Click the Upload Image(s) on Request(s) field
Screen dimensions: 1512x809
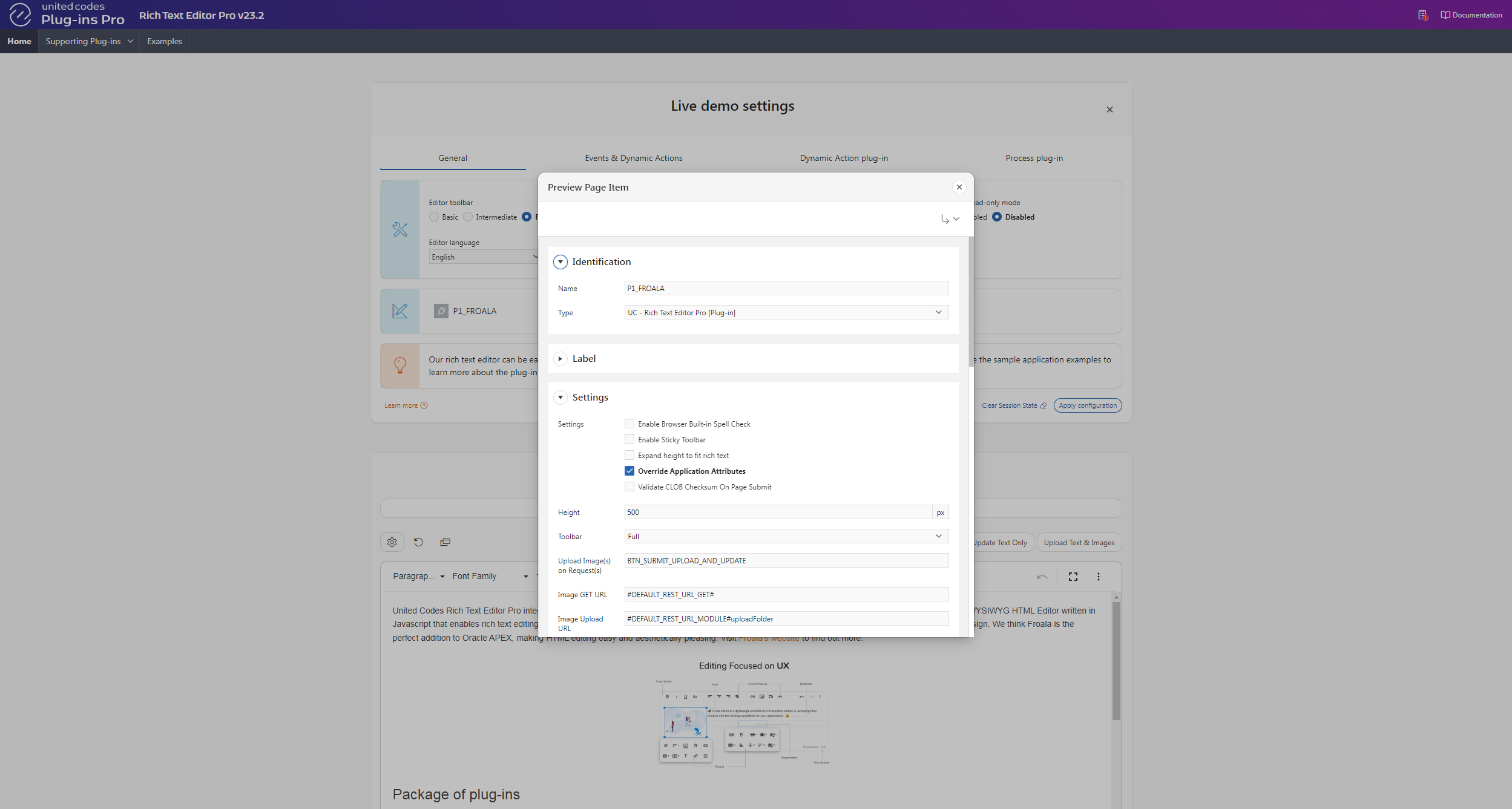coord(786,560)
